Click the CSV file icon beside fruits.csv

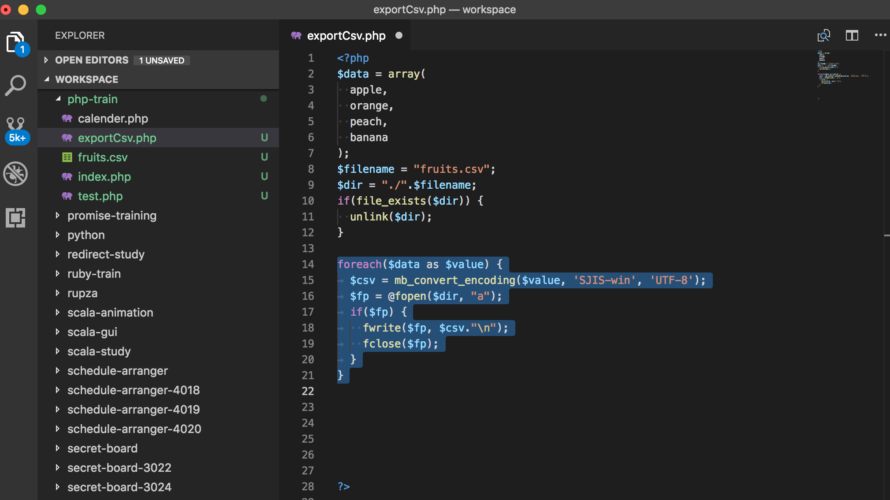[x=67, y=157]
